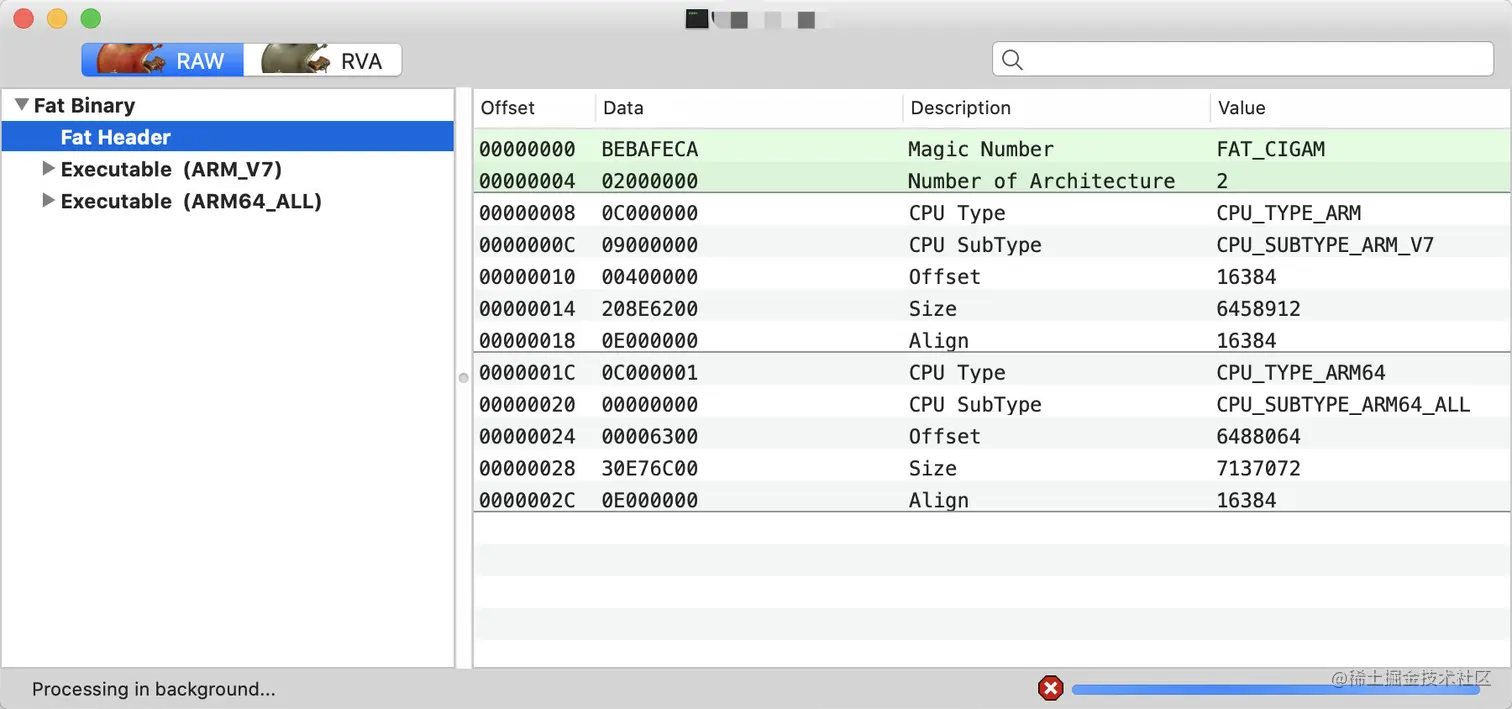Click offset 00000004 cell
Image resolution: width=1512 pixels, height=709 pixels.
point(527,181)
